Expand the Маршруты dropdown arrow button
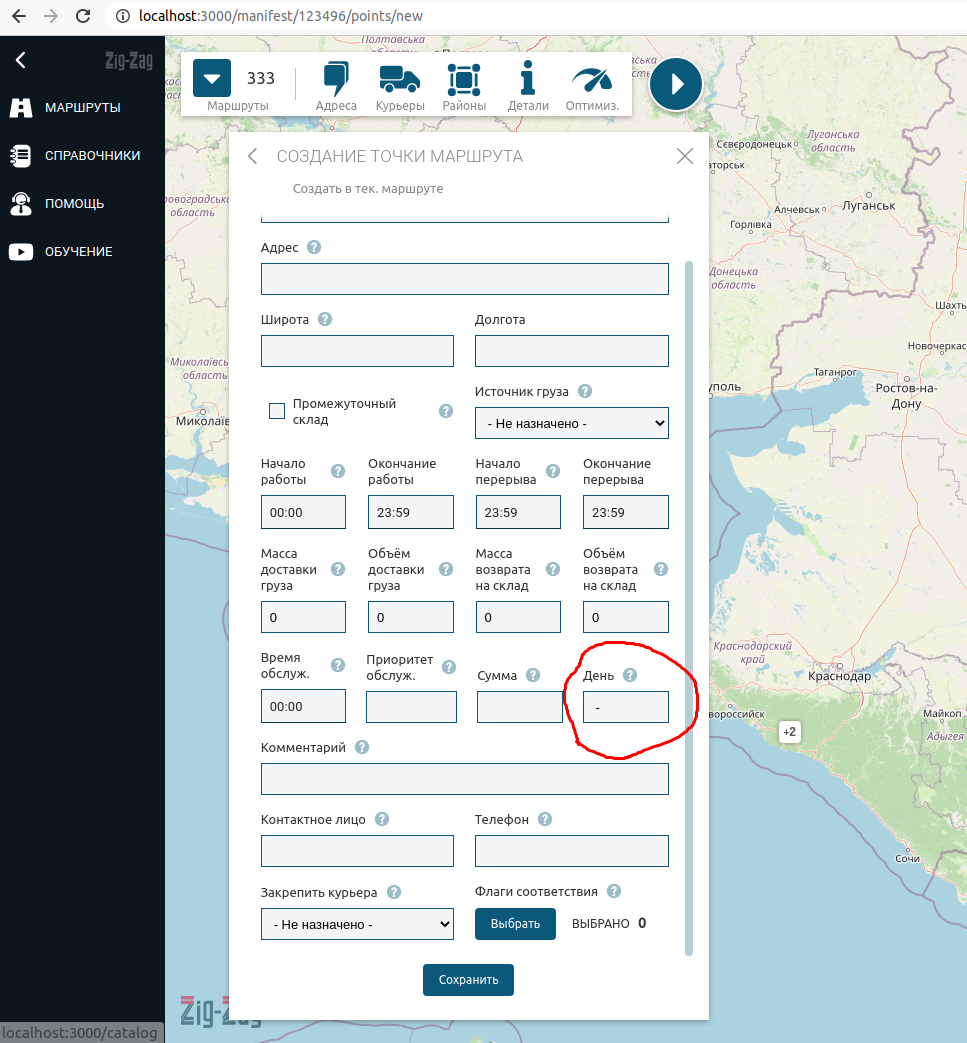The width and height of the screenshot is (967, 1043). pos(212,79)
